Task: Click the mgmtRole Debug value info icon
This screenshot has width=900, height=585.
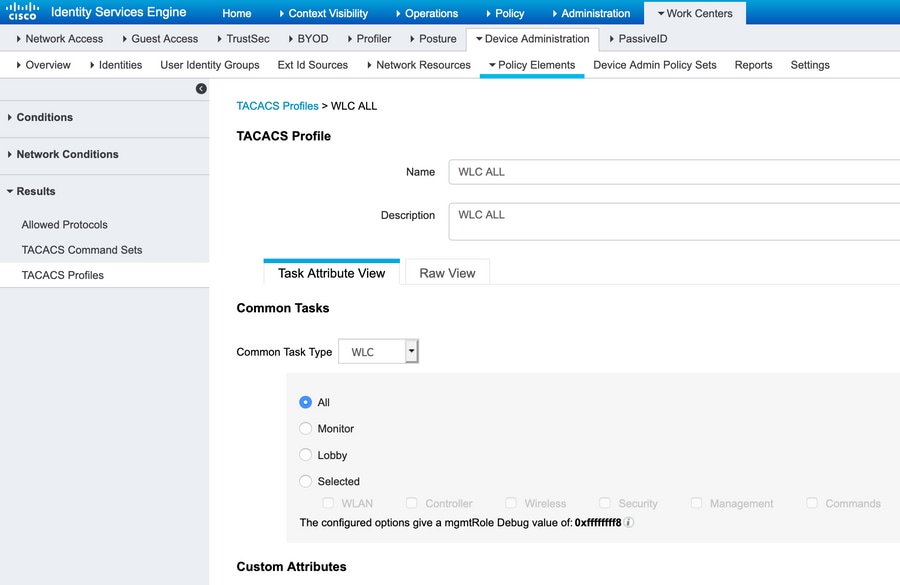Action: [629, 522]
